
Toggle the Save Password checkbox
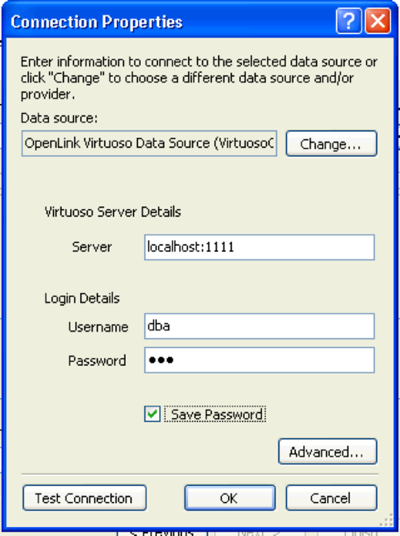(152, 414)
